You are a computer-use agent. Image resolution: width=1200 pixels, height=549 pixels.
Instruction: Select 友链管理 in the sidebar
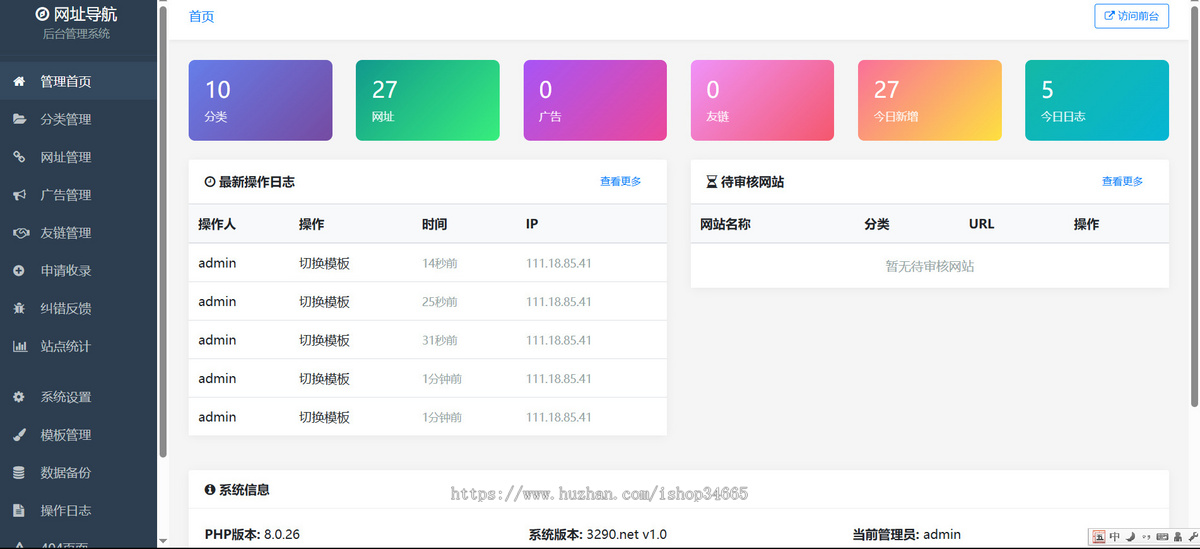click(78, 233)
